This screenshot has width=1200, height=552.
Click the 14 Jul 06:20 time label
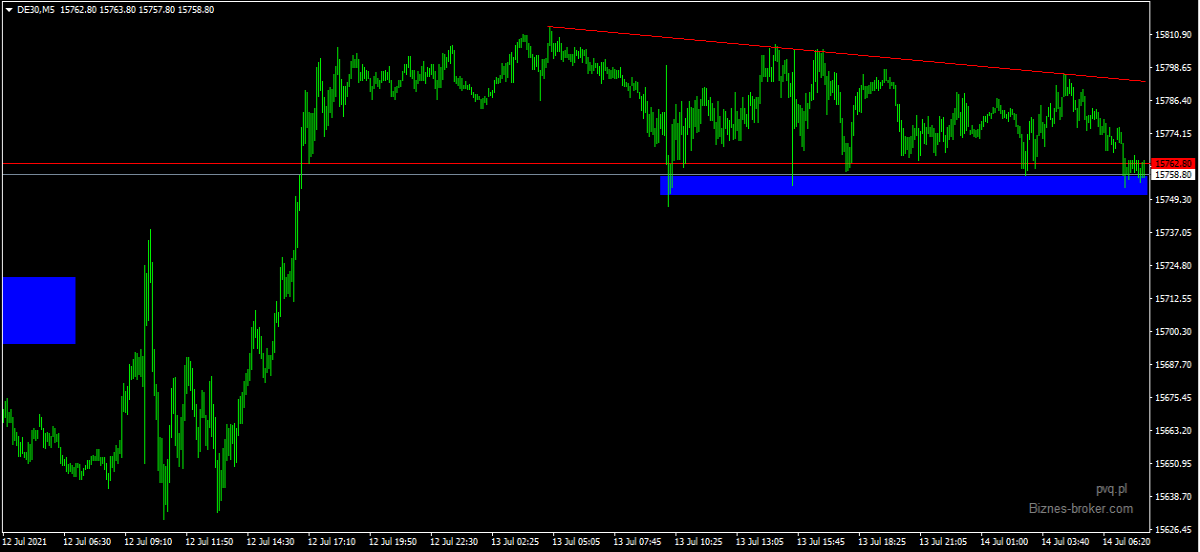[1126, 542]
